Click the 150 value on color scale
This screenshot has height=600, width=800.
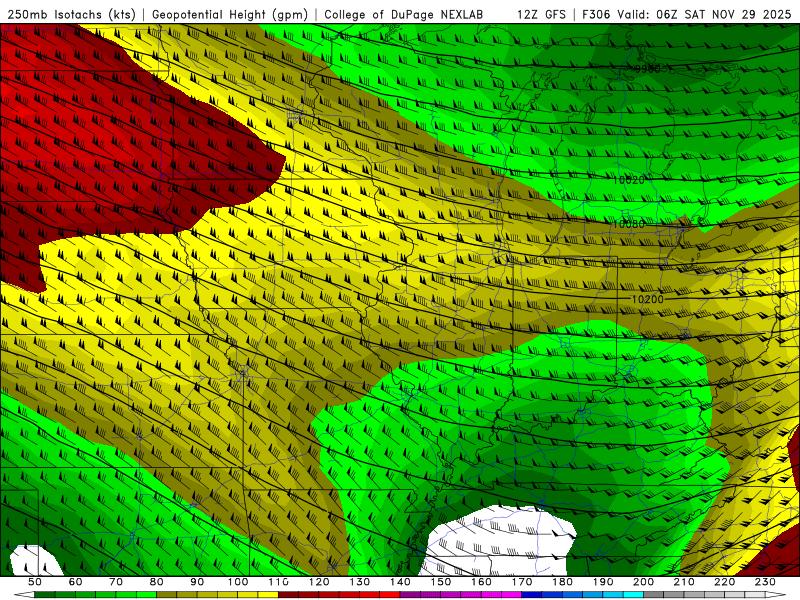[440, 582]
